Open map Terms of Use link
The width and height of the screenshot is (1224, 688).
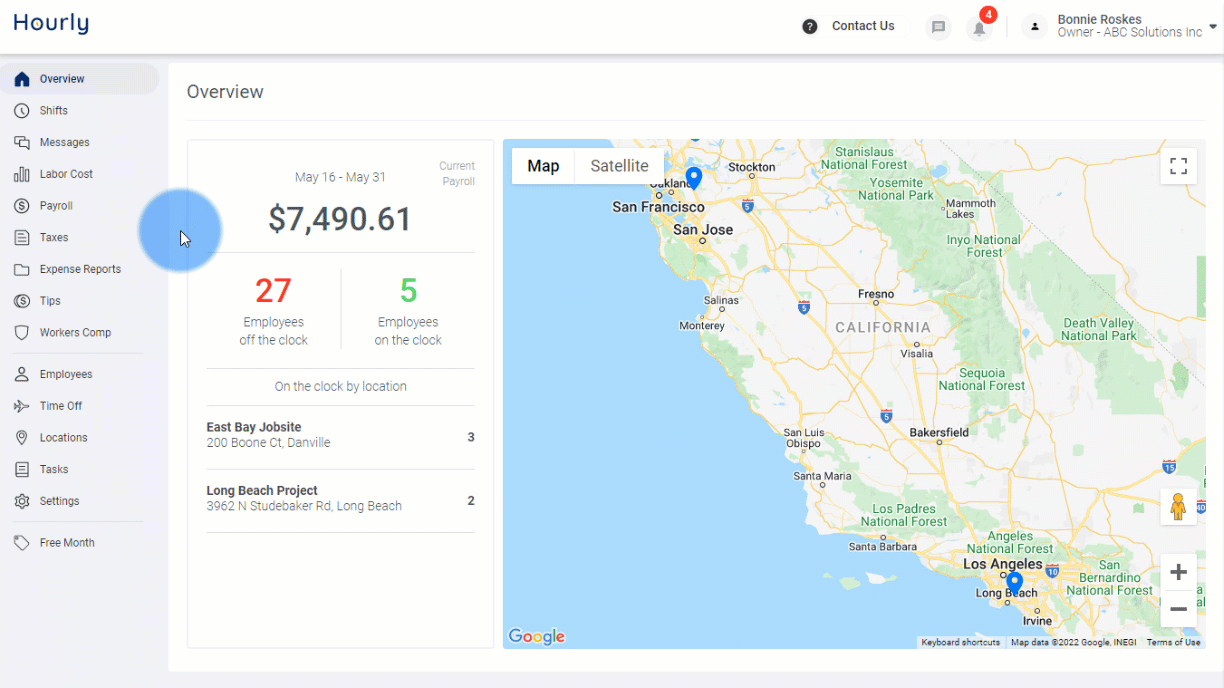click(x=1173, y=642)
